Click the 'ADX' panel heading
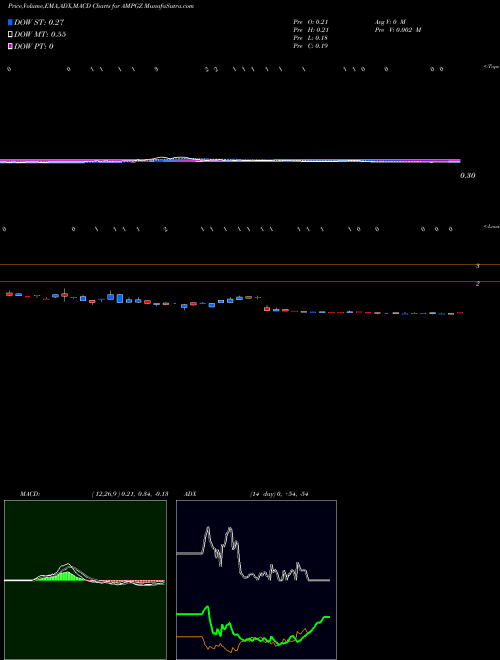Image resolution: width=500 pixels, height=660 pixels. pos(191,494)
